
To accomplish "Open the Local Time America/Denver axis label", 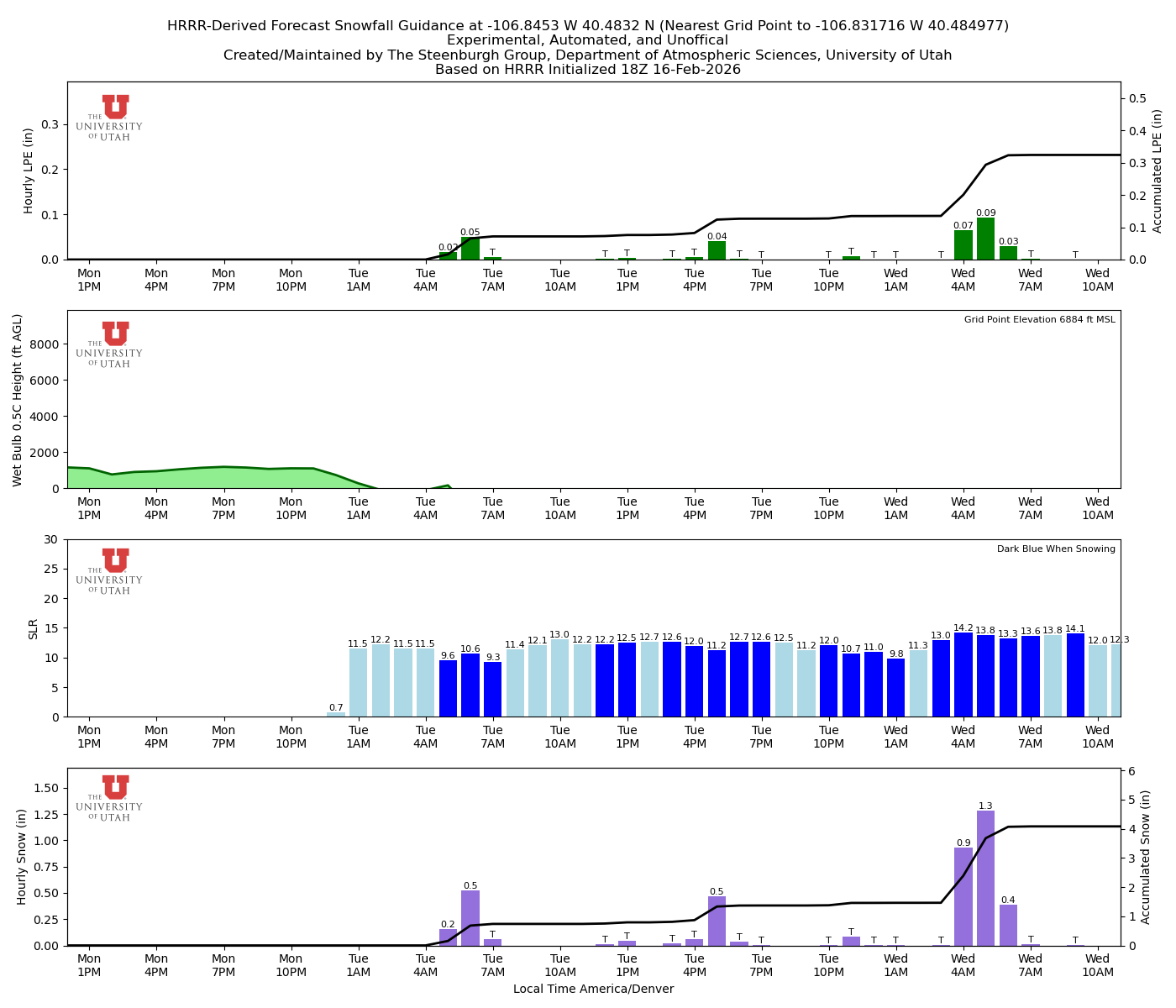I will [x=594, y=989].
